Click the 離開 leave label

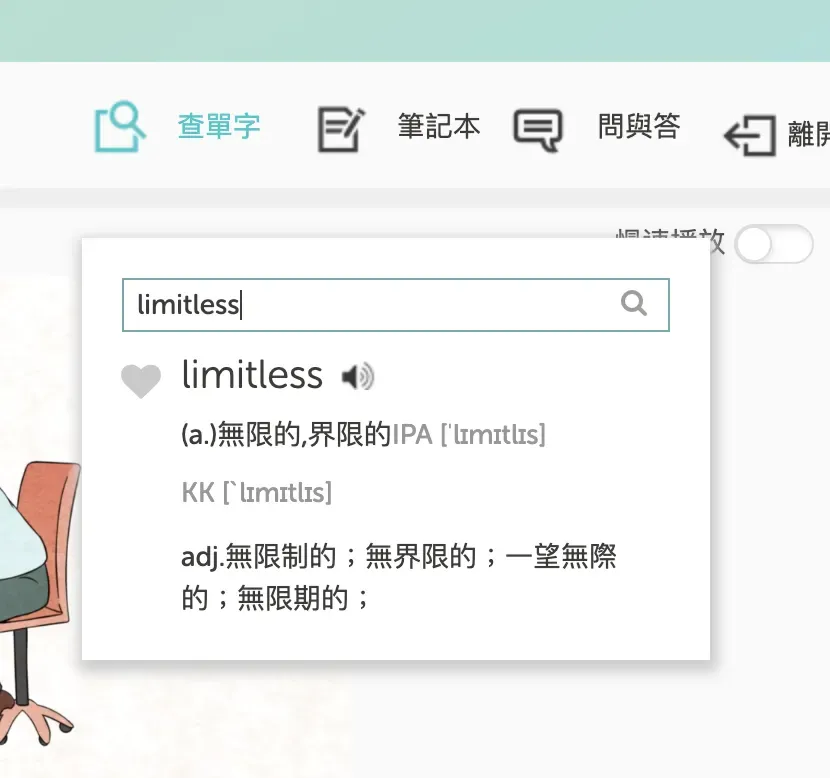pyautogui.click(x=809, y=134)
